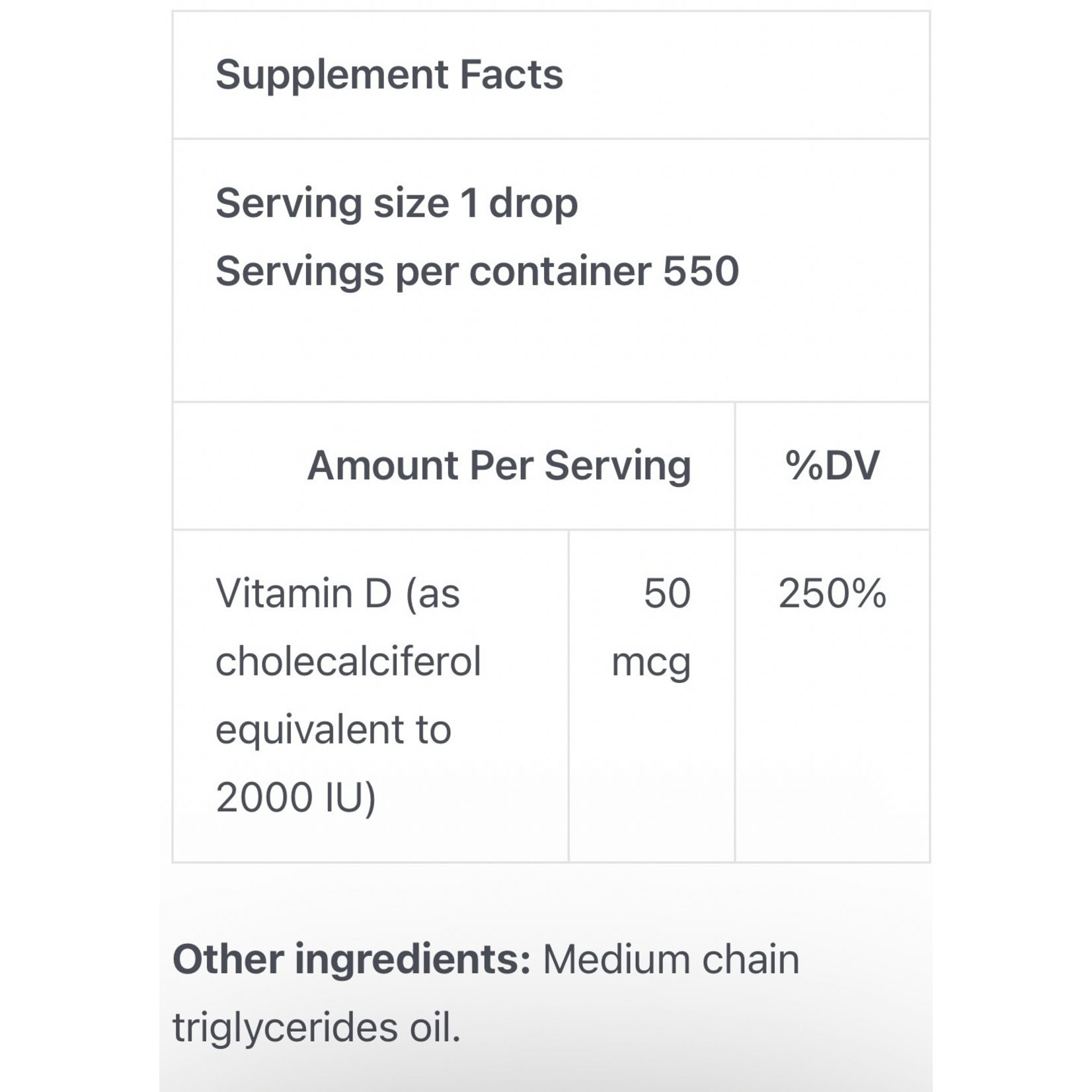
Task: Click the %DV column header
Action: [832, 465]
